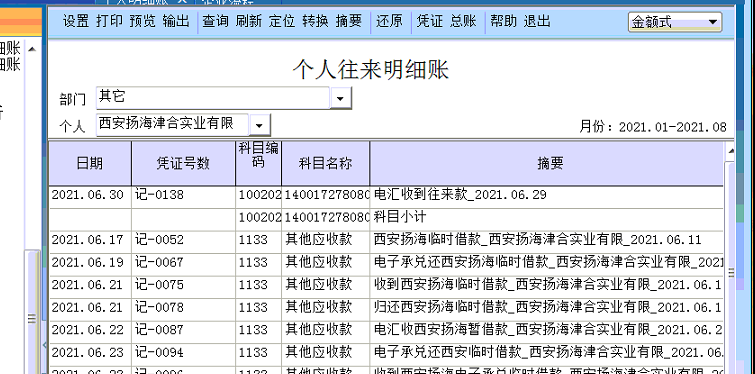
Task: Click 打印 in the toolbar
Action: pos(109,21)
